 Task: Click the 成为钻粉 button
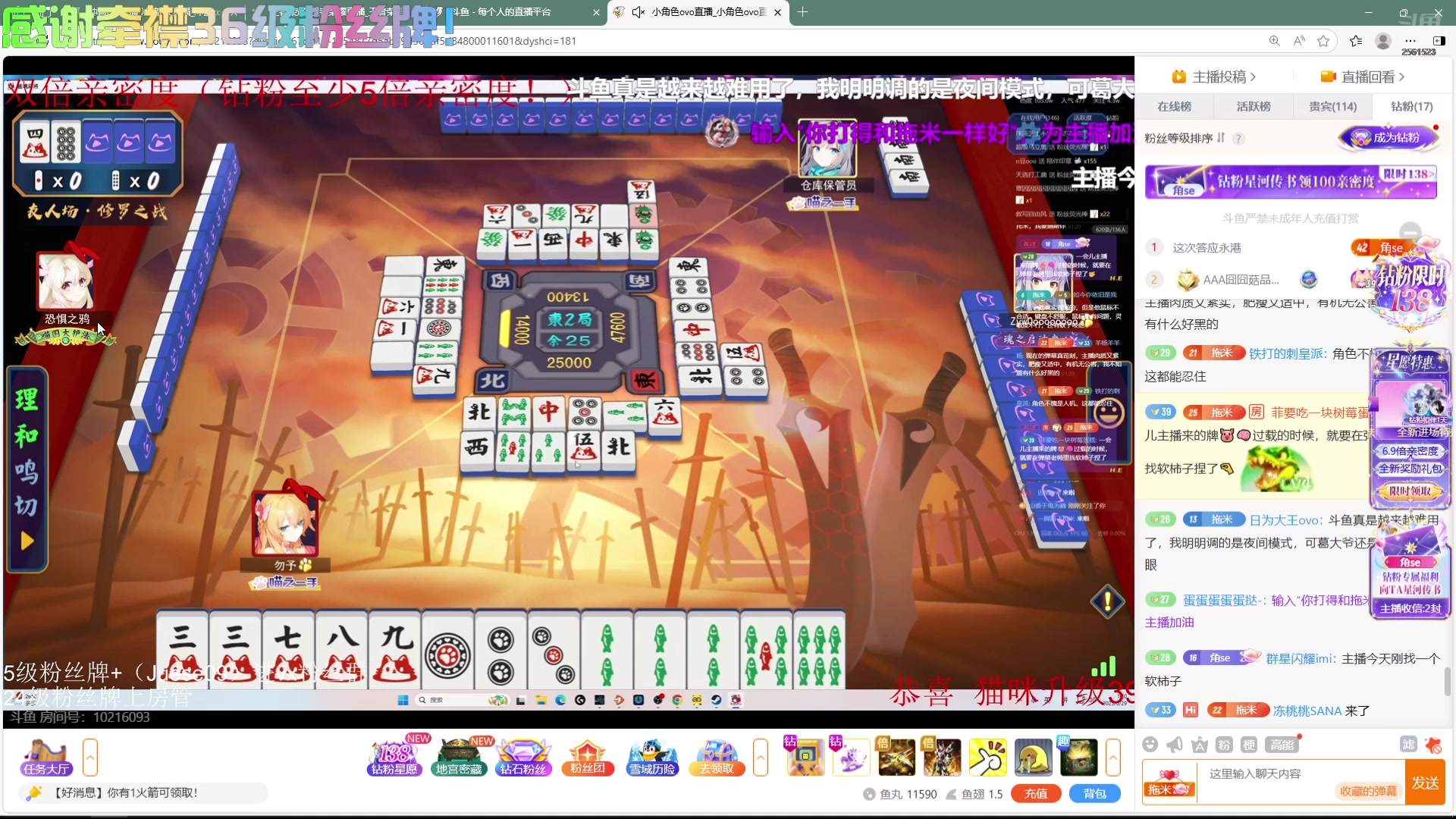1389,138
